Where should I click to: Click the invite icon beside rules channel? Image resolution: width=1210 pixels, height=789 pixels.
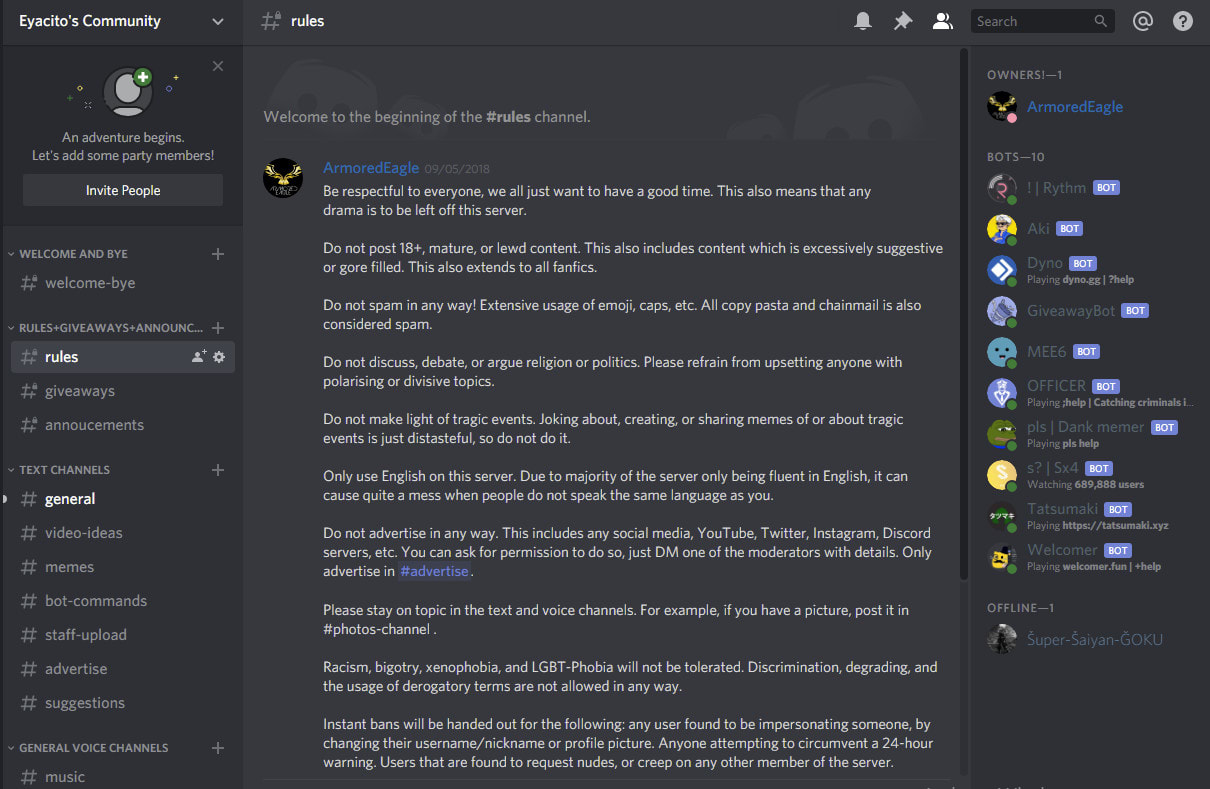click(199, 357)
